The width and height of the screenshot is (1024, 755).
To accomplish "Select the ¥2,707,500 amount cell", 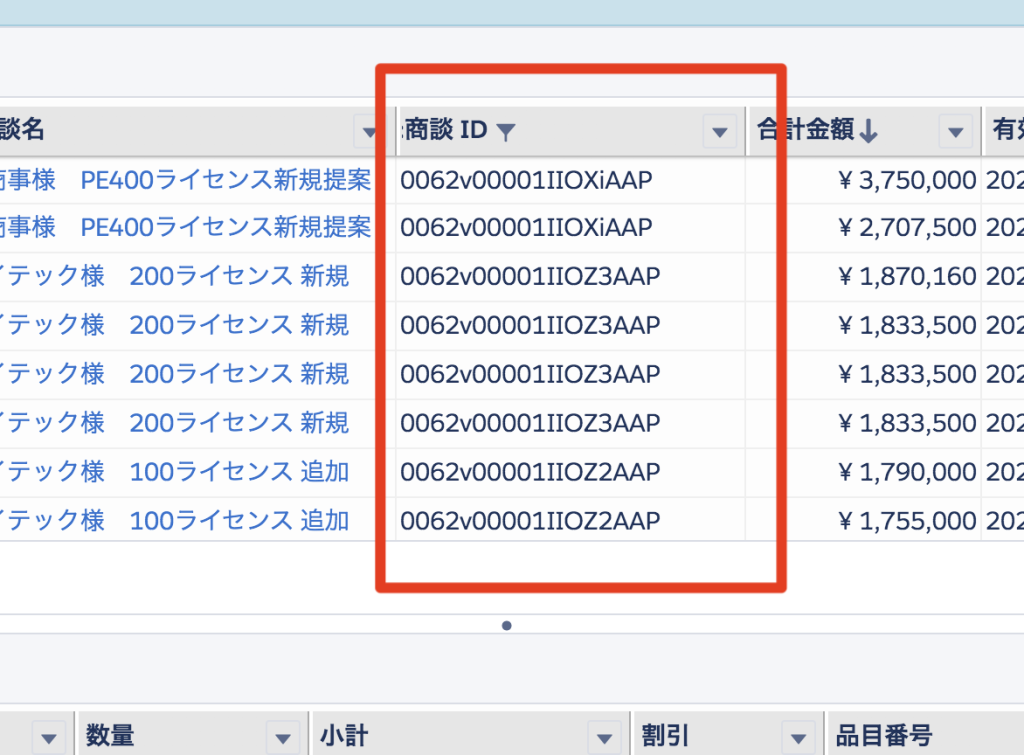I will coord(906,228).
